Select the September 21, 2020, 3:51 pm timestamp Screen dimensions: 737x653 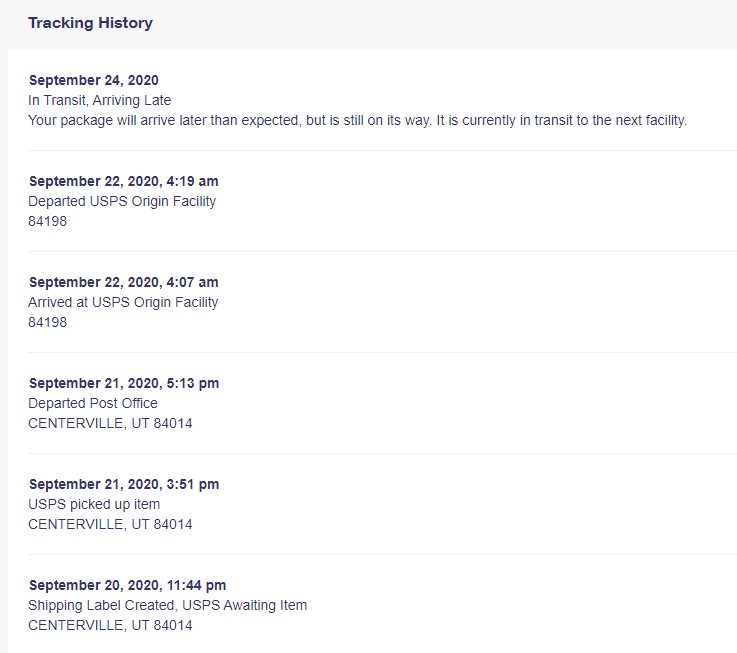[124, 484]
